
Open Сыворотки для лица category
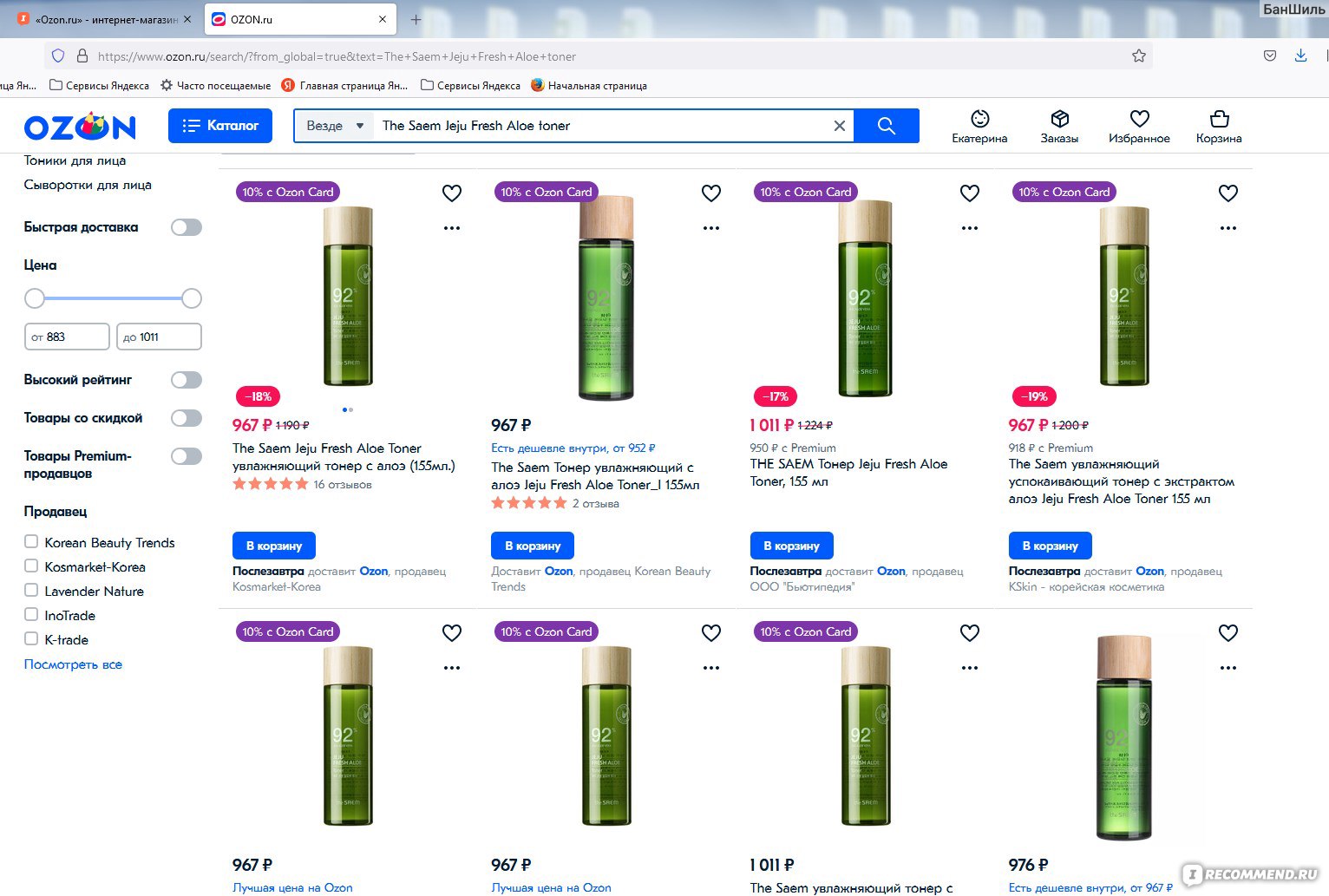click(88, 185)
